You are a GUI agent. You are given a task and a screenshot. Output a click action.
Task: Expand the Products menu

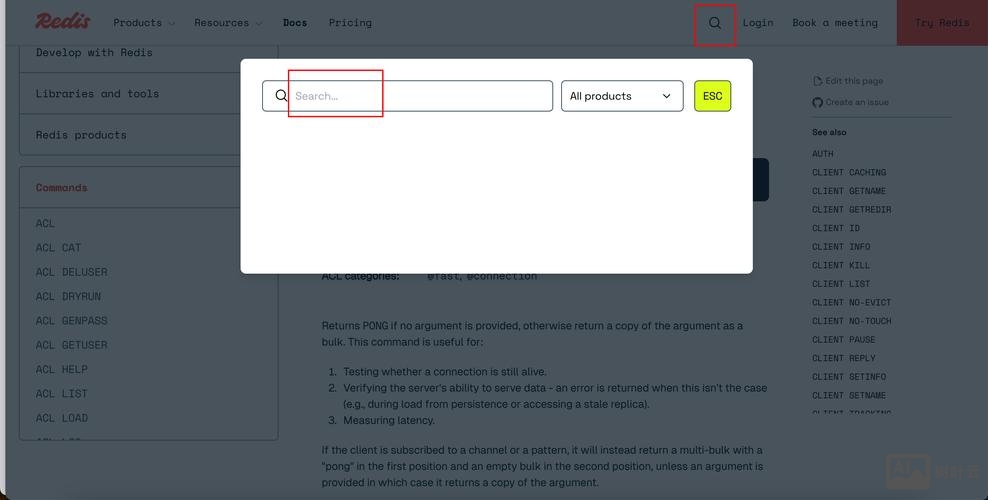tap(144, 23)
